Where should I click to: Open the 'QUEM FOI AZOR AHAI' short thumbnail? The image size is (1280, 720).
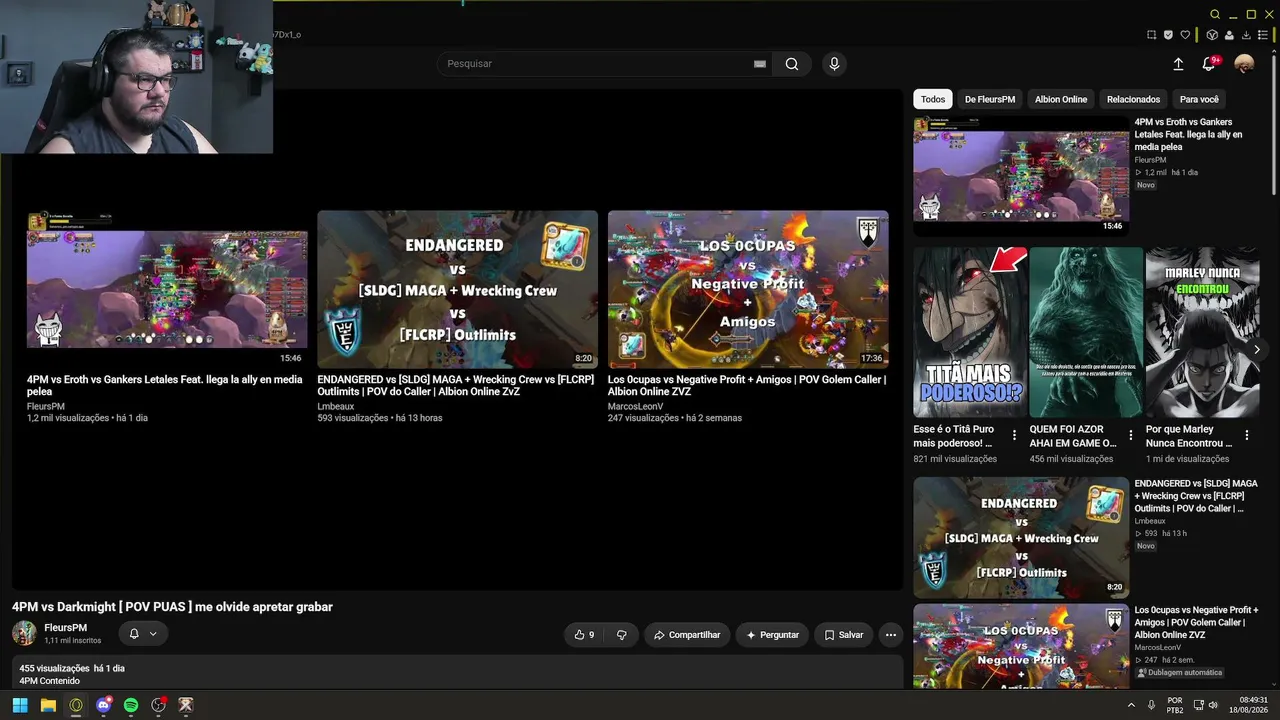[x=1086, y=332]
